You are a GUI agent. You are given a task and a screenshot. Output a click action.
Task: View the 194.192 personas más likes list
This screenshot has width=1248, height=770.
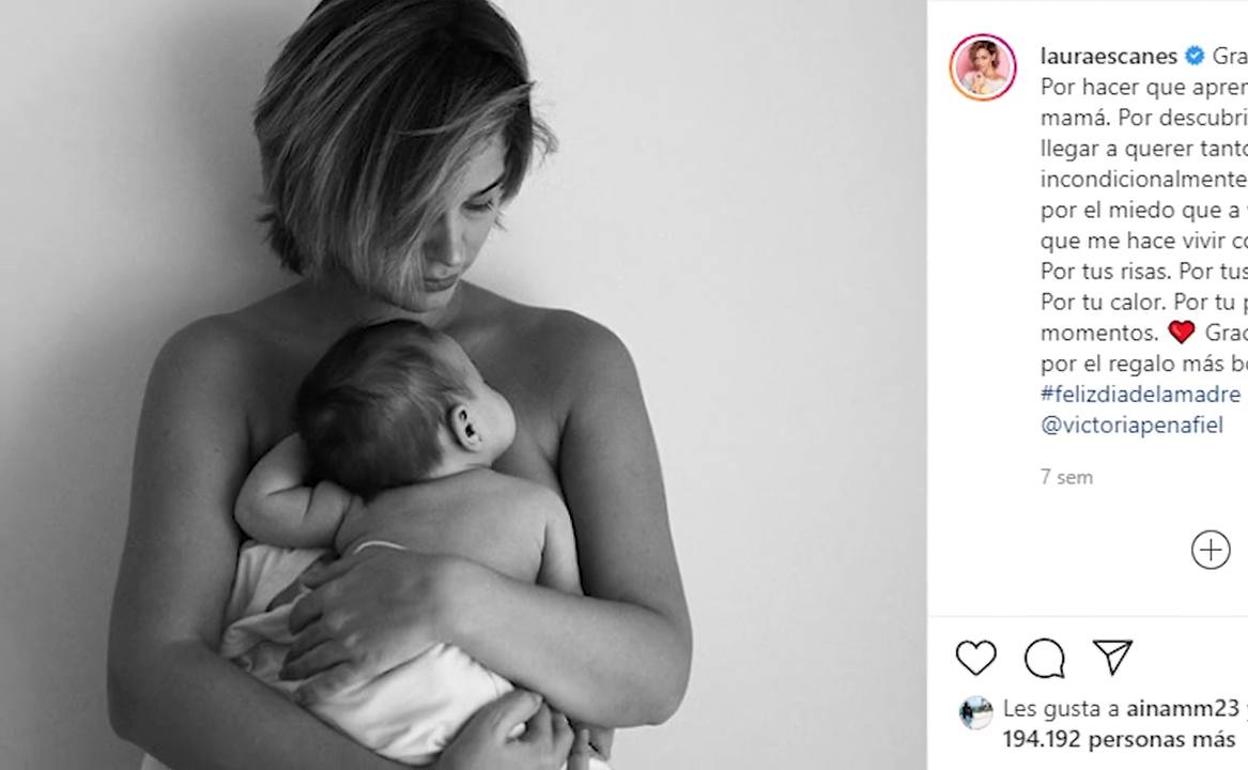(x=1120, y=740)
